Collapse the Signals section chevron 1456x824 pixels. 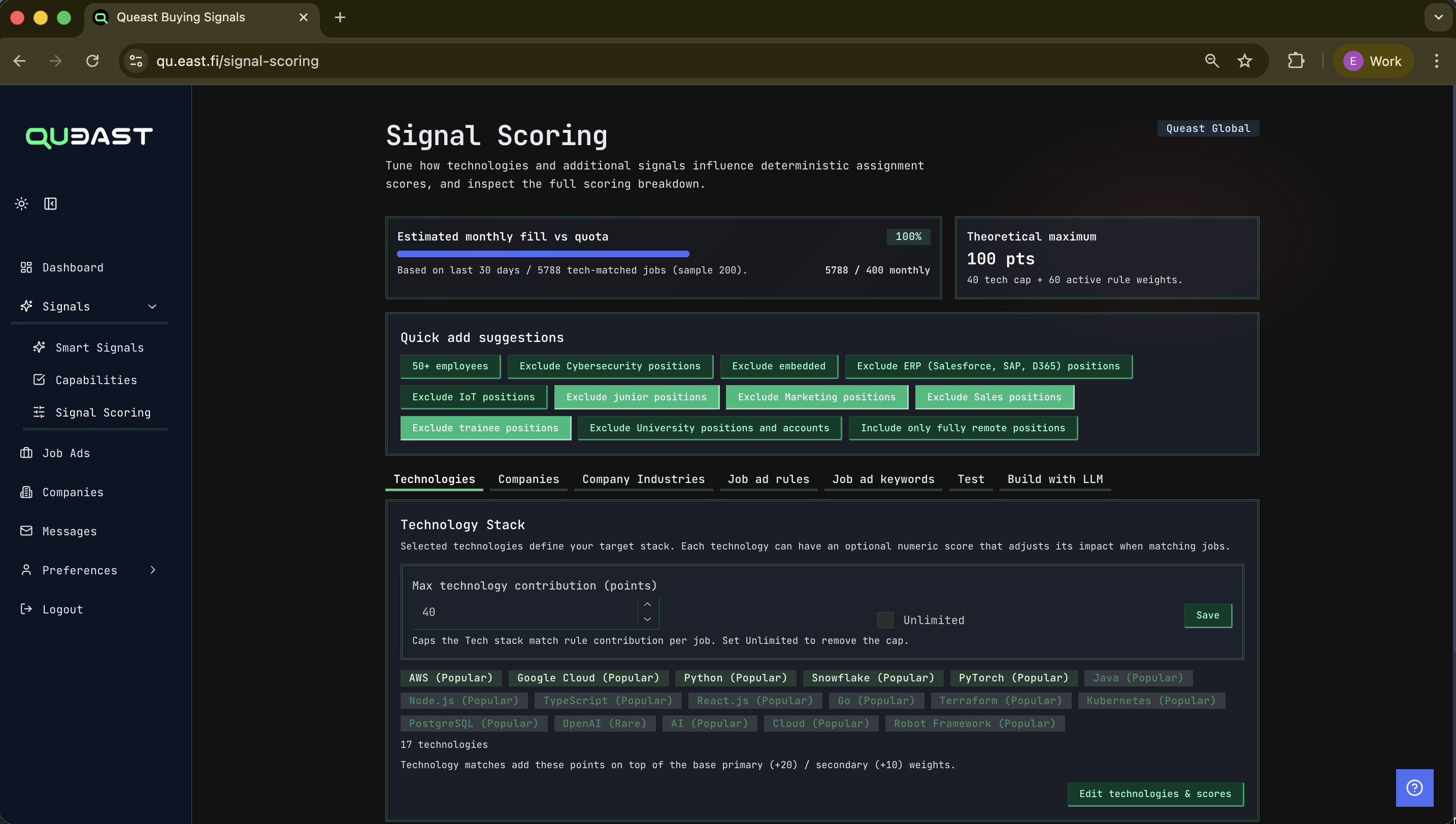point(152,306)
